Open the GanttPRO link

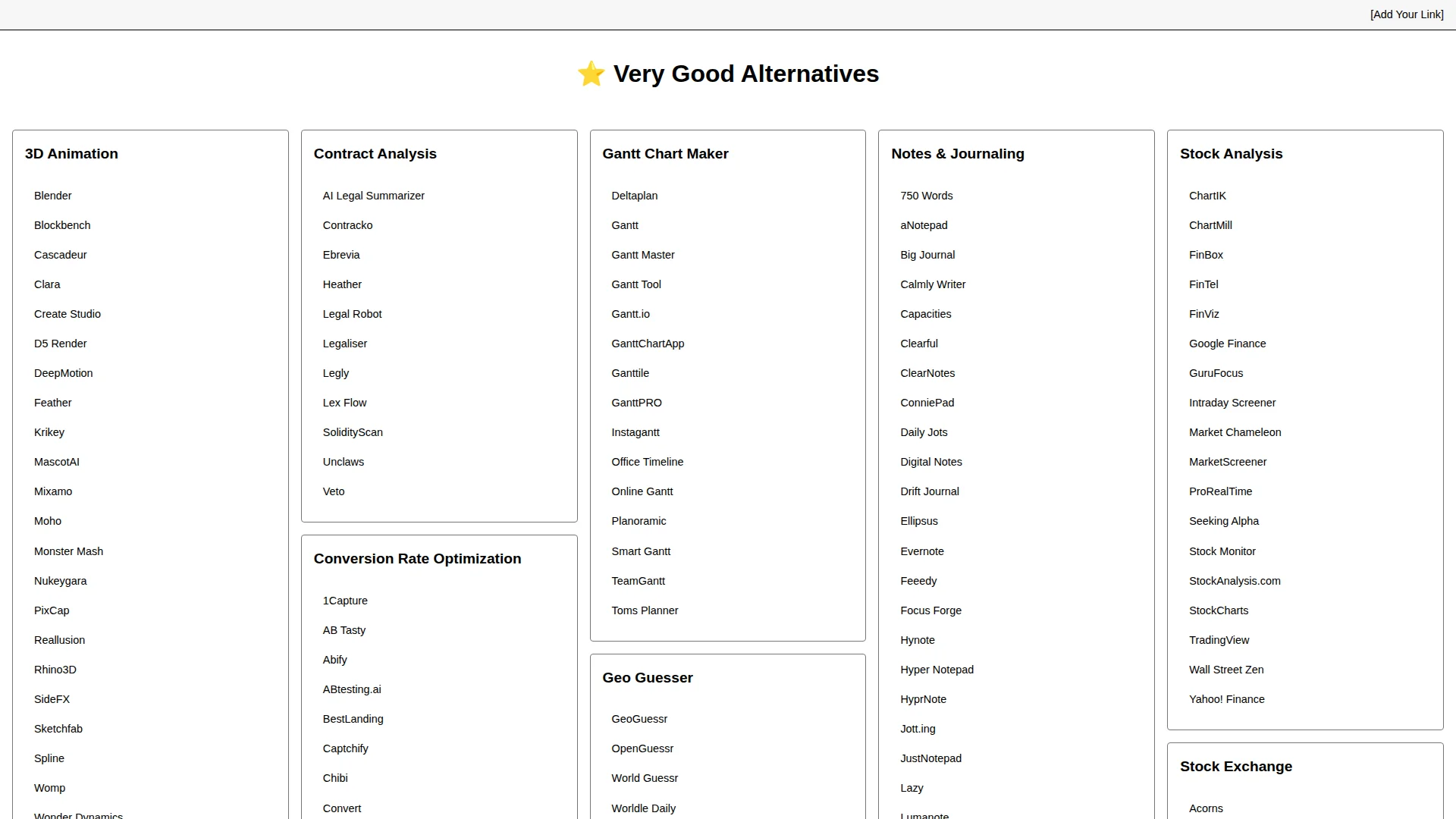click(x=636, y=403)
